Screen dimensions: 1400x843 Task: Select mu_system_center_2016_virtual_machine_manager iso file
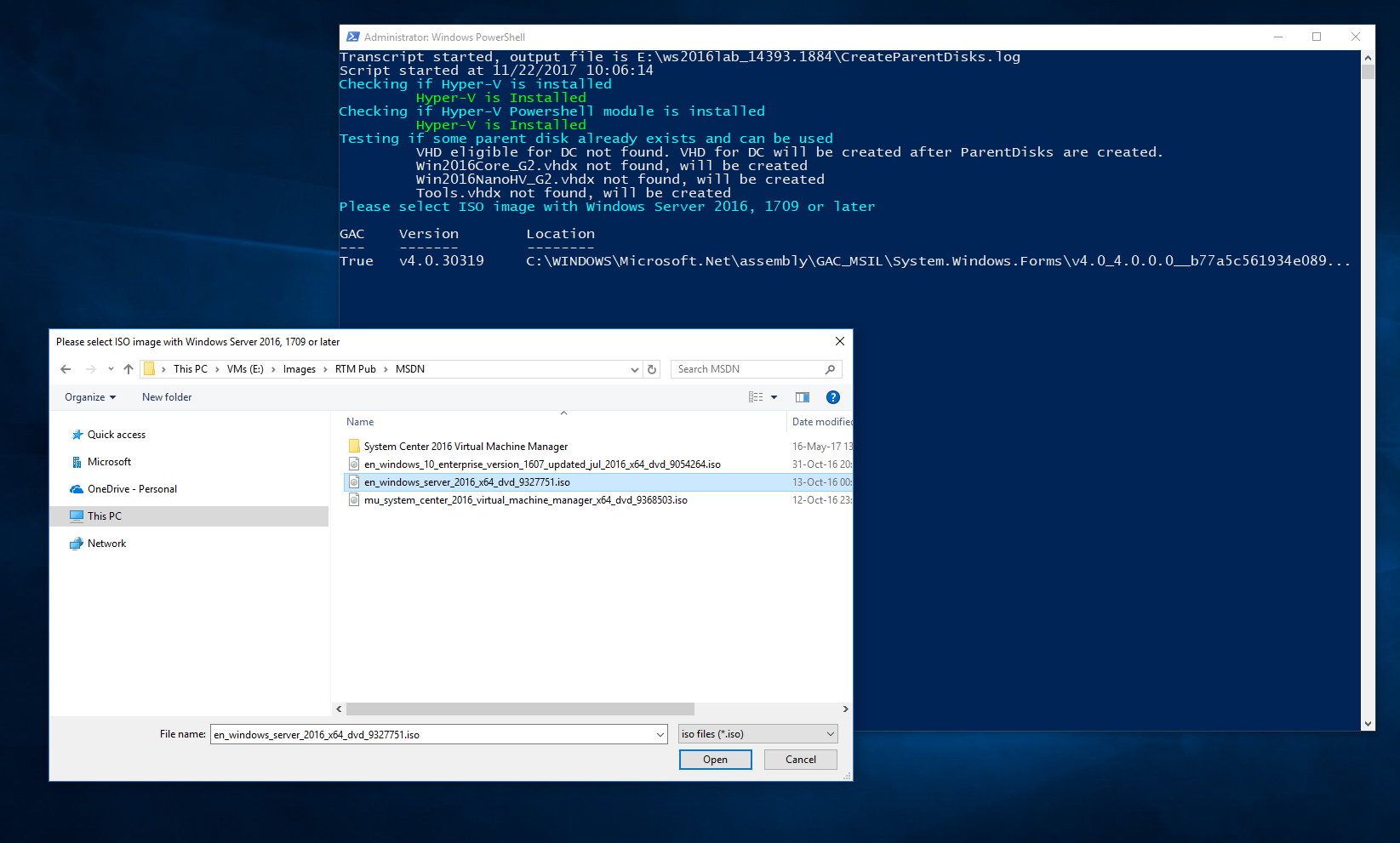526,500
